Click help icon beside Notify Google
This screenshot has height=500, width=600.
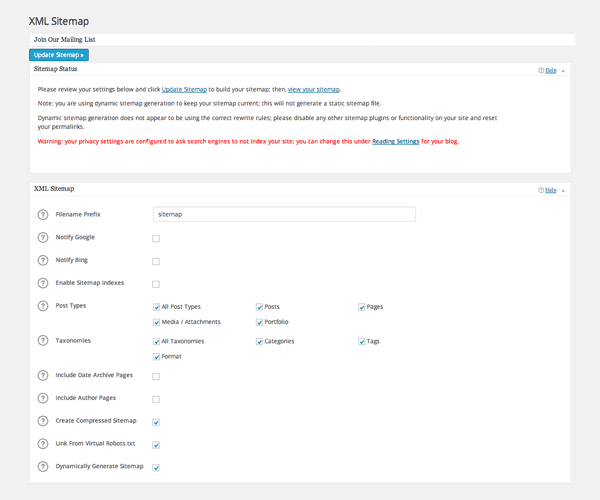(x=43, y=238)
